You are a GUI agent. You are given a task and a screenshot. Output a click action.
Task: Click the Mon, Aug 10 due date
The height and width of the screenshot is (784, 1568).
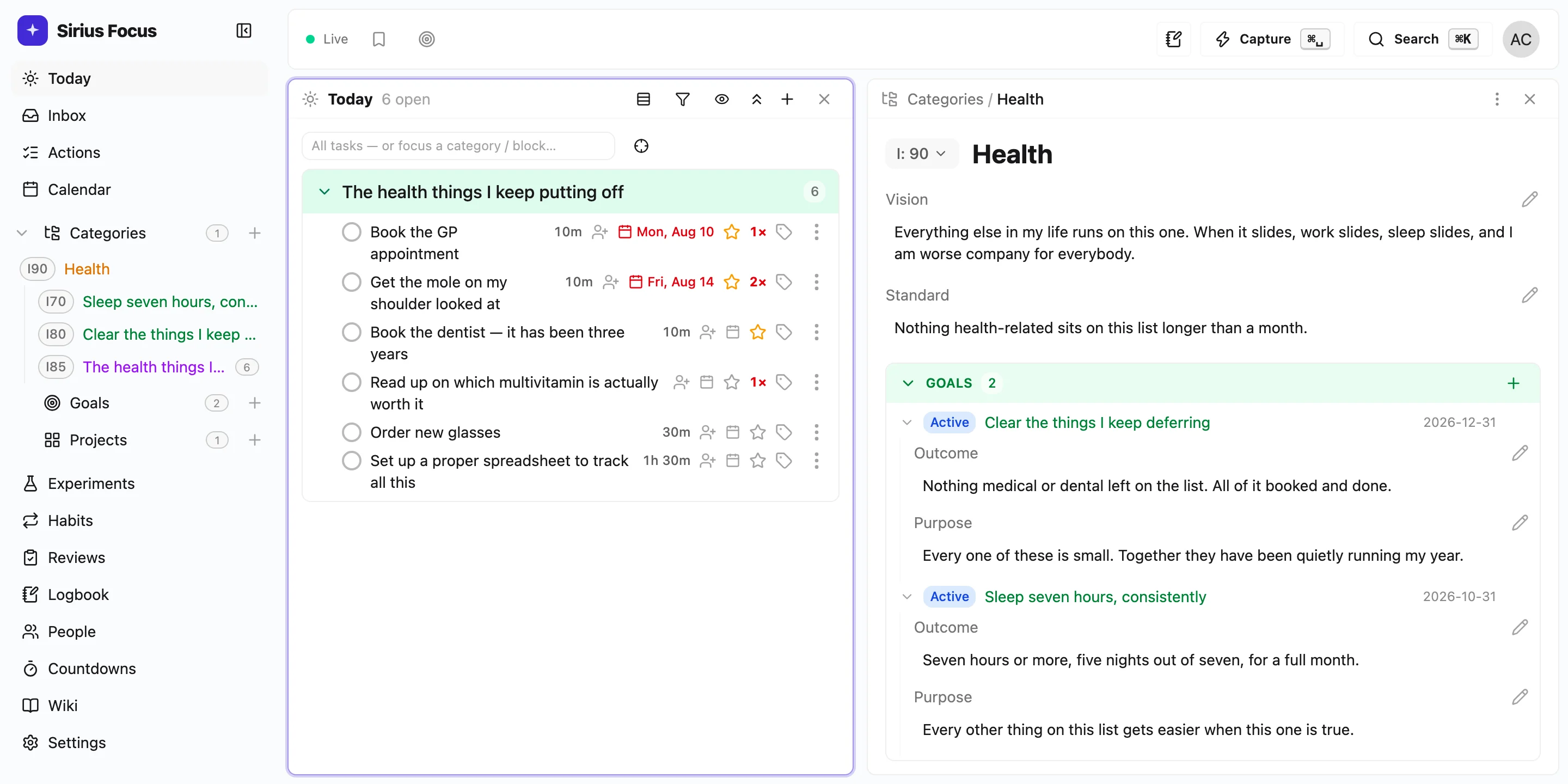click(666, 232)
